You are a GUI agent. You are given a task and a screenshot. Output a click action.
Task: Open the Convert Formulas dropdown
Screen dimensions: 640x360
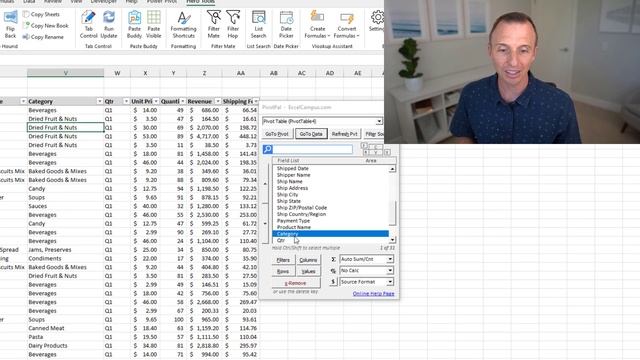[x=347, y=24]
